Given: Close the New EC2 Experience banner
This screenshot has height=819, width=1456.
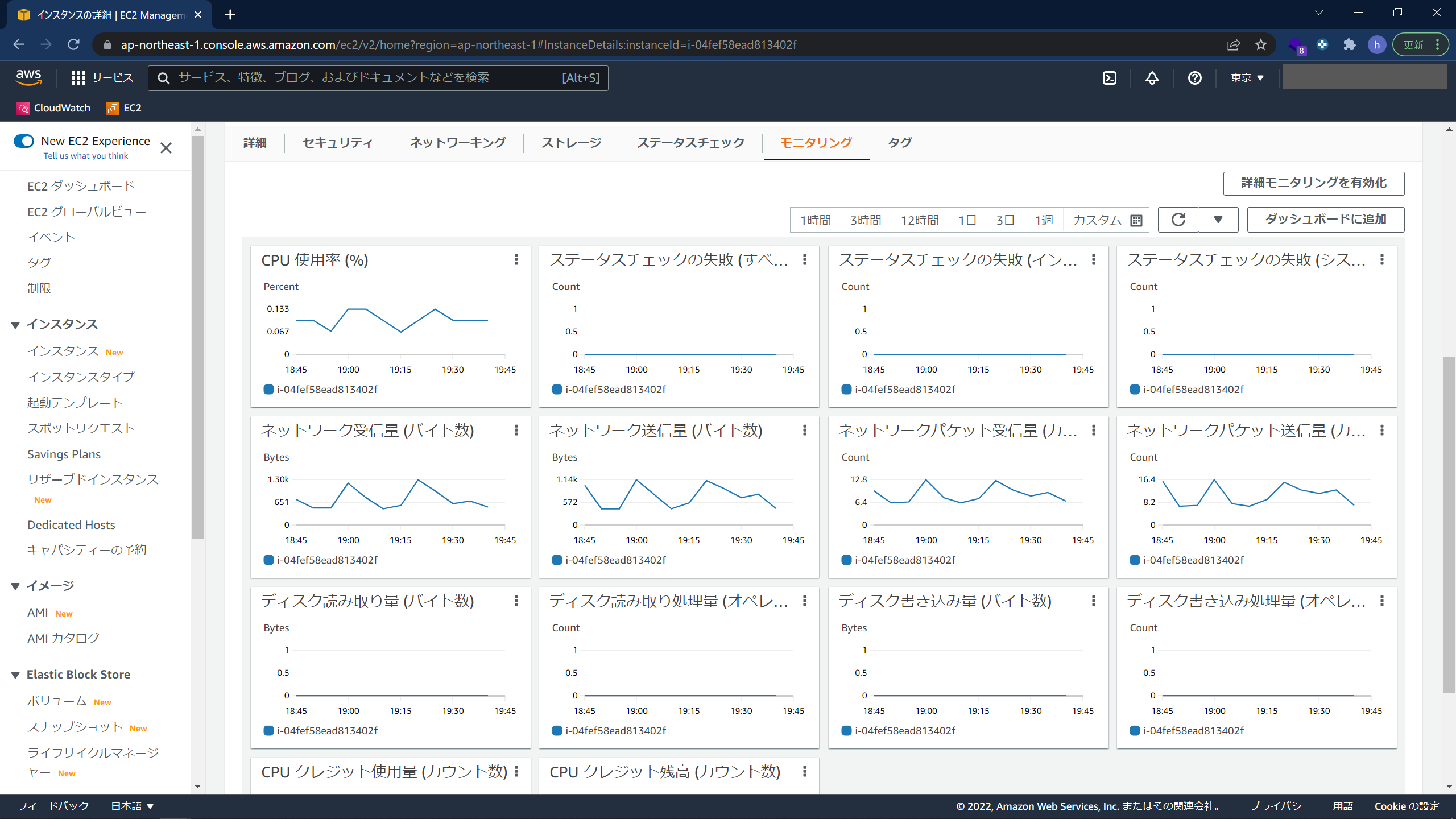Looking at the screenshot, I should point(166,148).
